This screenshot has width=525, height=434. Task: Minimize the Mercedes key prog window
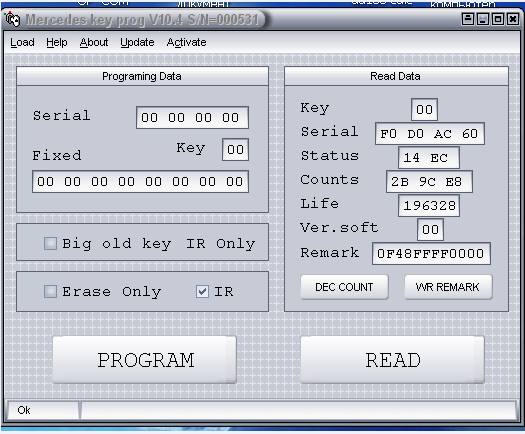pyautogui.click(x=482, y=19)
